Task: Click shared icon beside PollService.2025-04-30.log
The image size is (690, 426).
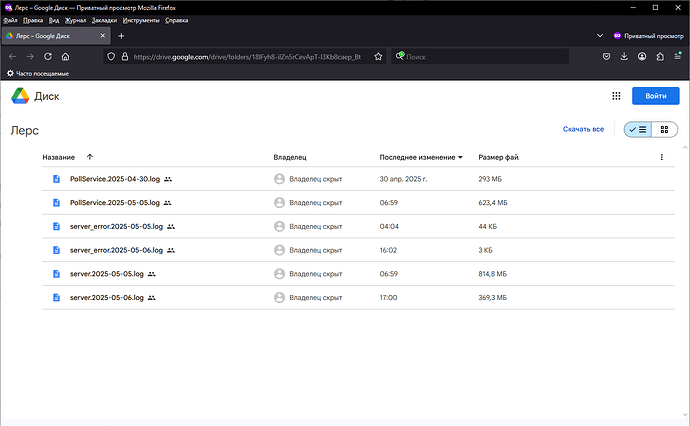Action: [x=168, y=179]
